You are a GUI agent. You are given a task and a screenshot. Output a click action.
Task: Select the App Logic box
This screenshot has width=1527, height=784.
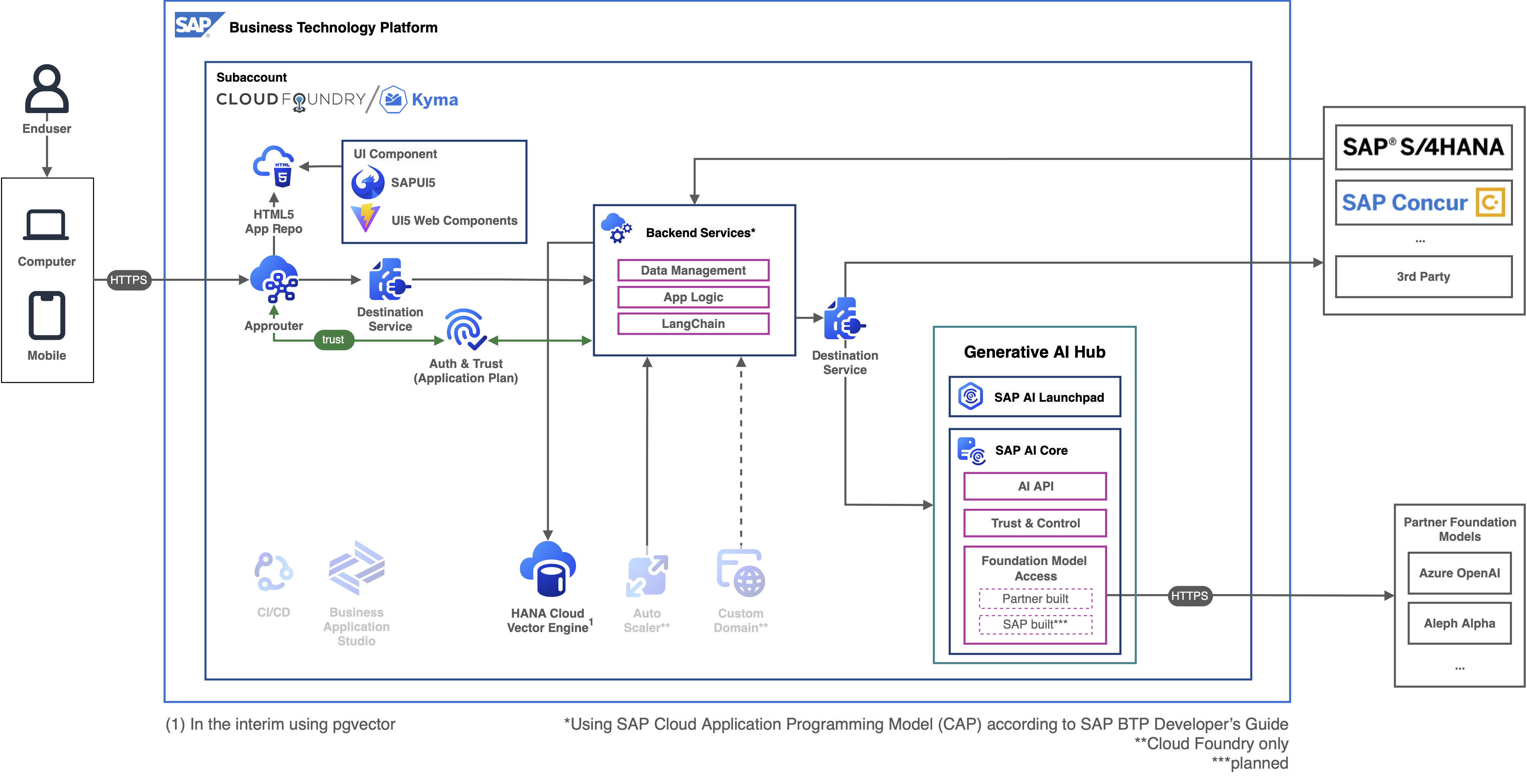click(x=693, y=297)
